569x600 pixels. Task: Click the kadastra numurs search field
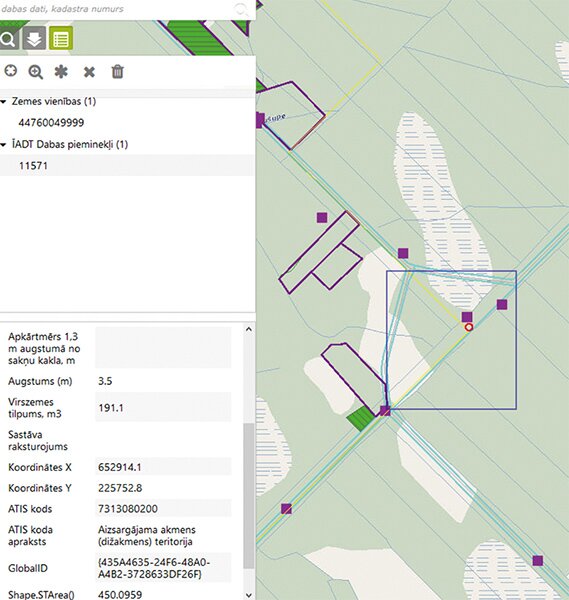coord(116,9)
